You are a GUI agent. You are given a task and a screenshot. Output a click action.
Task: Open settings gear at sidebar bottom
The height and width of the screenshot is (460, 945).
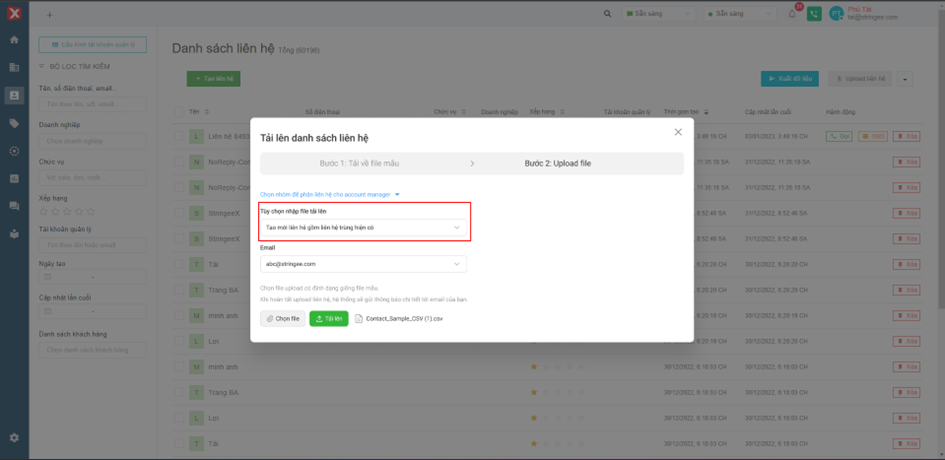(x=14, y=438)
